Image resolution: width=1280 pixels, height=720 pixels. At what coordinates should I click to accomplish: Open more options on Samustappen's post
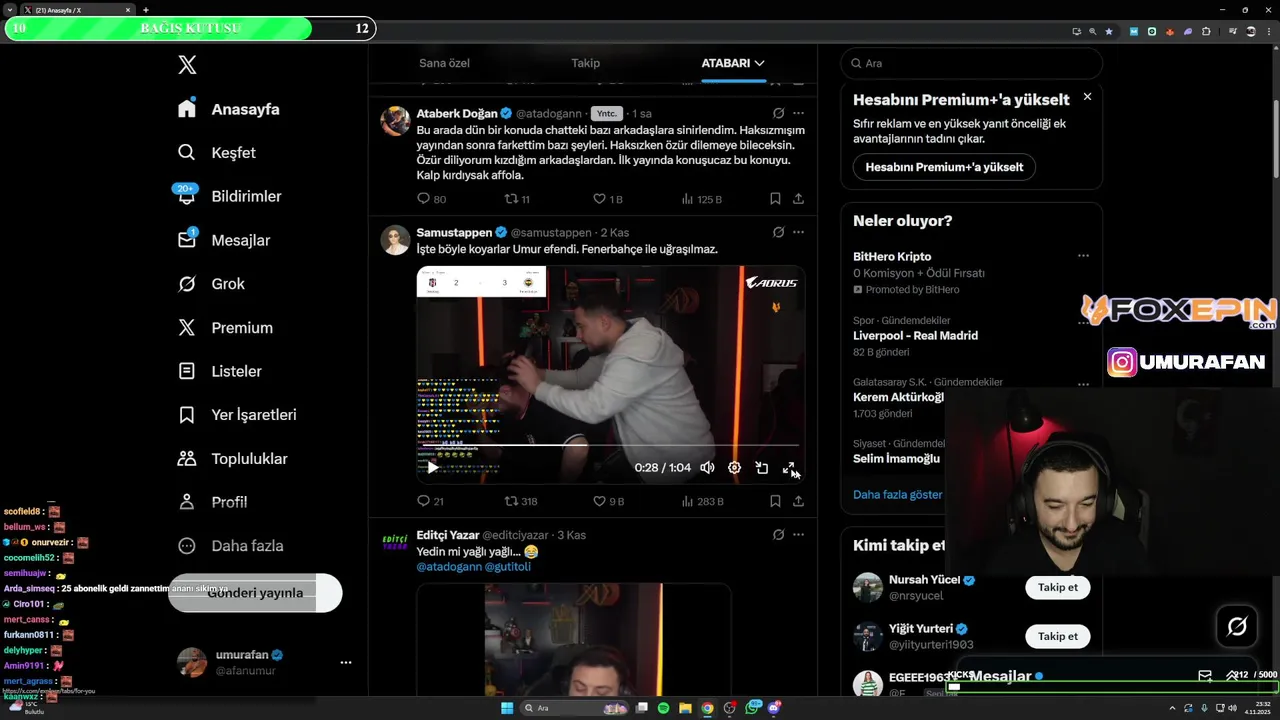point(798,232)
